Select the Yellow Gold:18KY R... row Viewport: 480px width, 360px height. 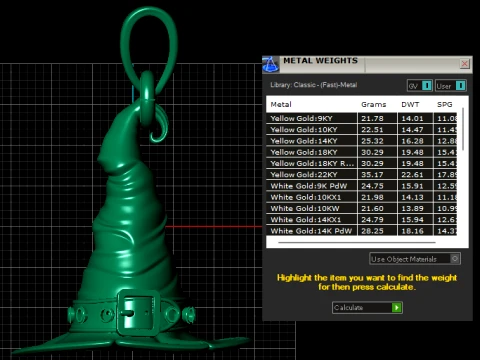click(x=361, y=163)
